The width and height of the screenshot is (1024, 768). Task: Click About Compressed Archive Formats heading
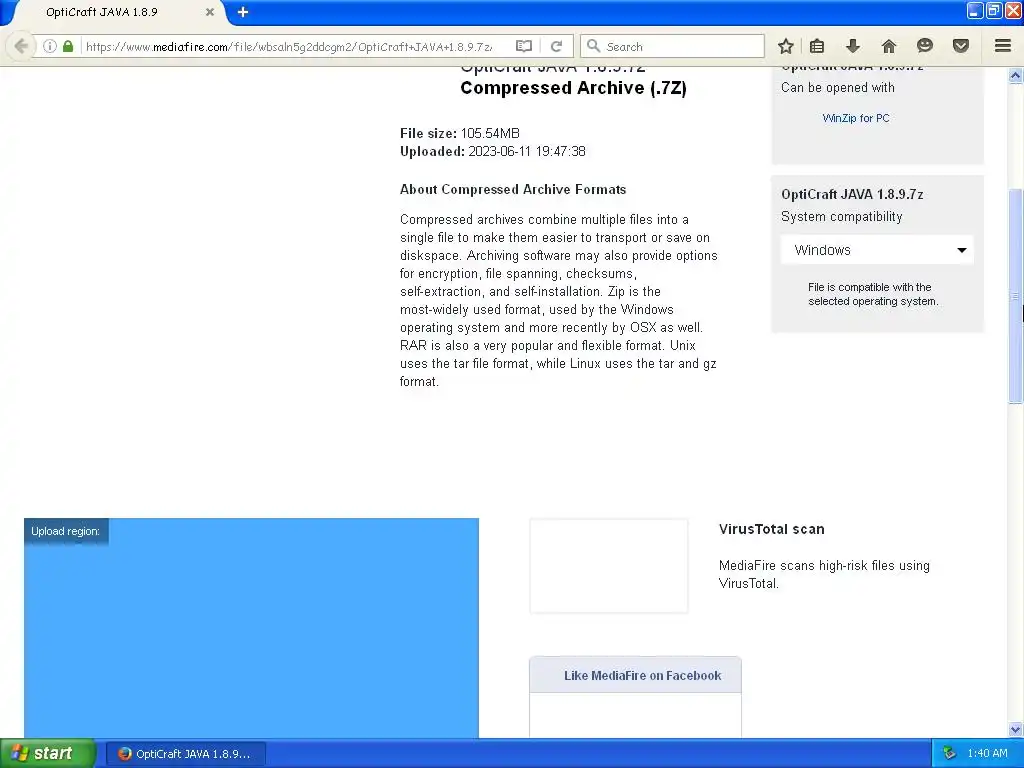[x=513, y=189]
